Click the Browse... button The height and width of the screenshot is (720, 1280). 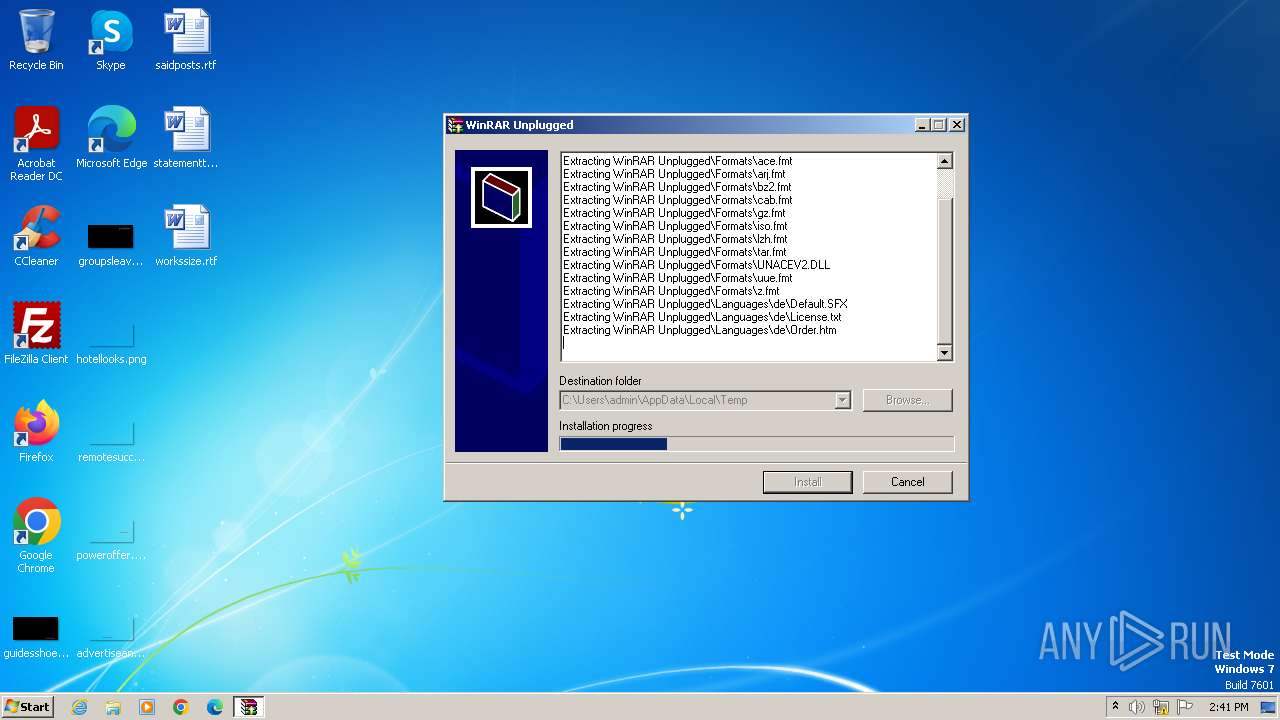tap(907, 400)
